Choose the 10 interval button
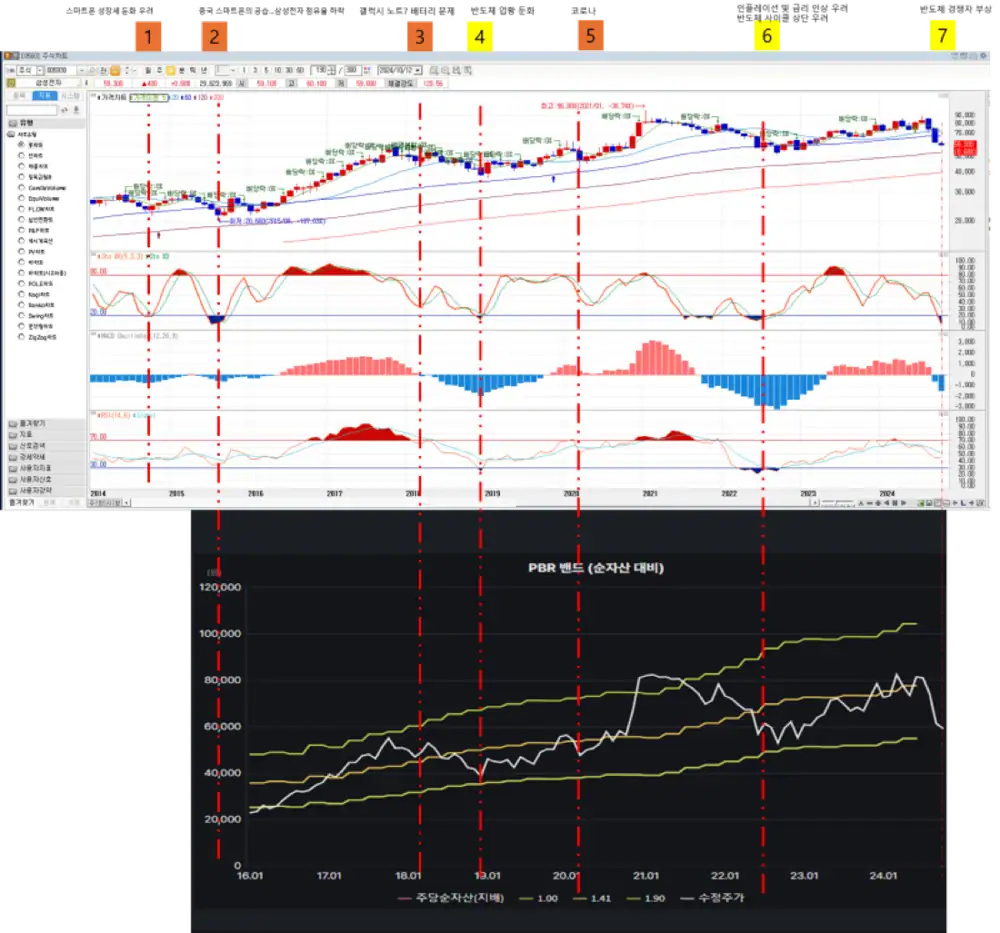This screenshot has width=1000, height=933. pyautogui.click(x=277, y=70)
